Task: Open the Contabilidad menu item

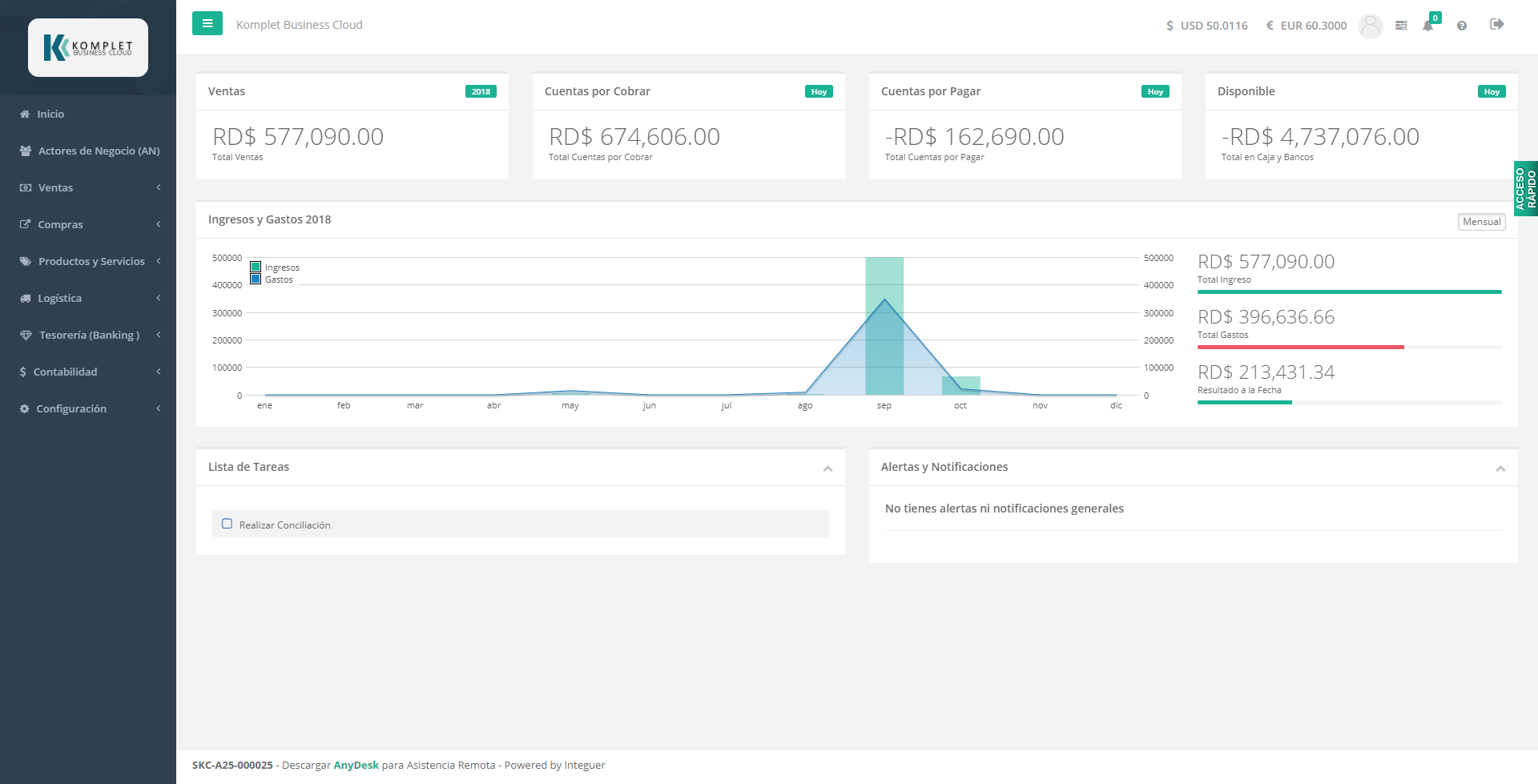Action: pos(88,372)
